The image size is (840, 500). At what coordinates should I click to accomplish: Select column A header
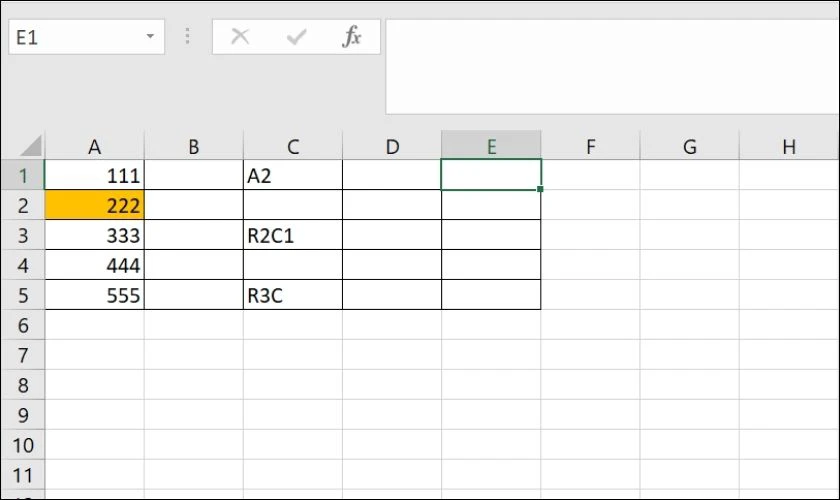[94, 146]
